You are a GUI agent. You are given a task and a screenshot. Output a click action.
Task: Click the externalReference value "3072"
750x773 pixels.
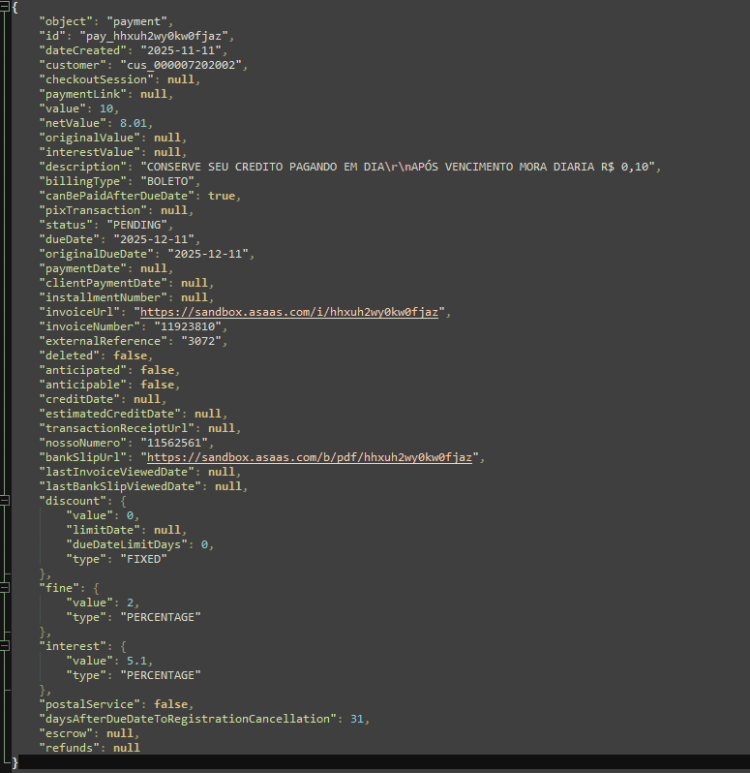coord(201,341)
